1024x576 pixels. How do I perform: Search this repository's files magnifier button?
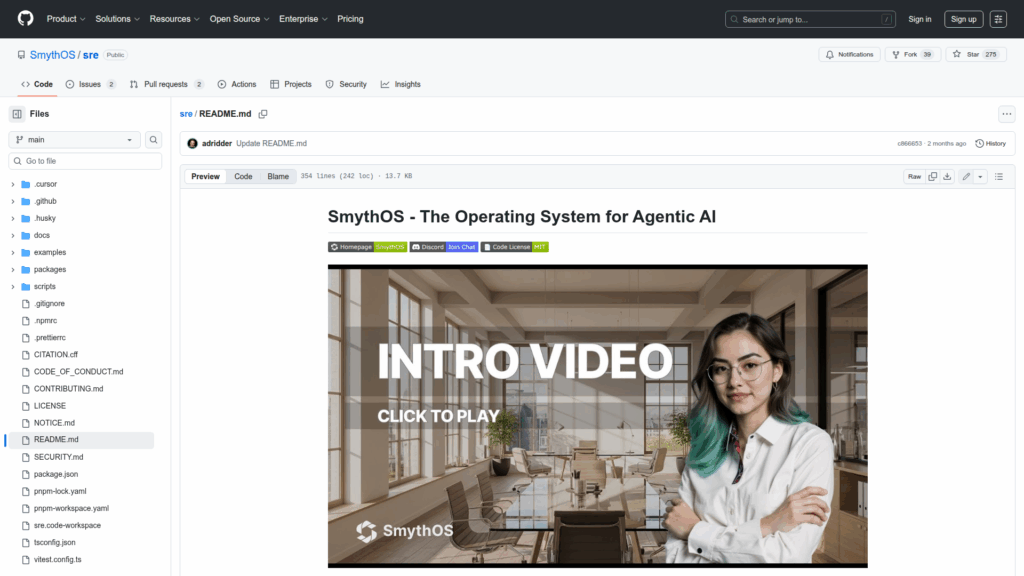[x=153, y=140]
